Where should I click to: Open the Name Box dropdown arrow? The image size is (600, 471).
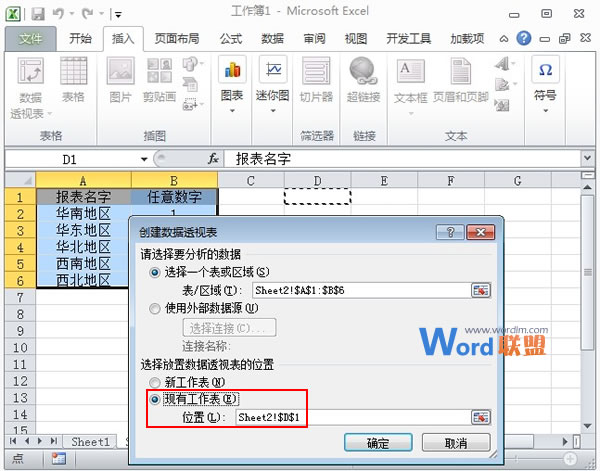(x=145, y=159)
